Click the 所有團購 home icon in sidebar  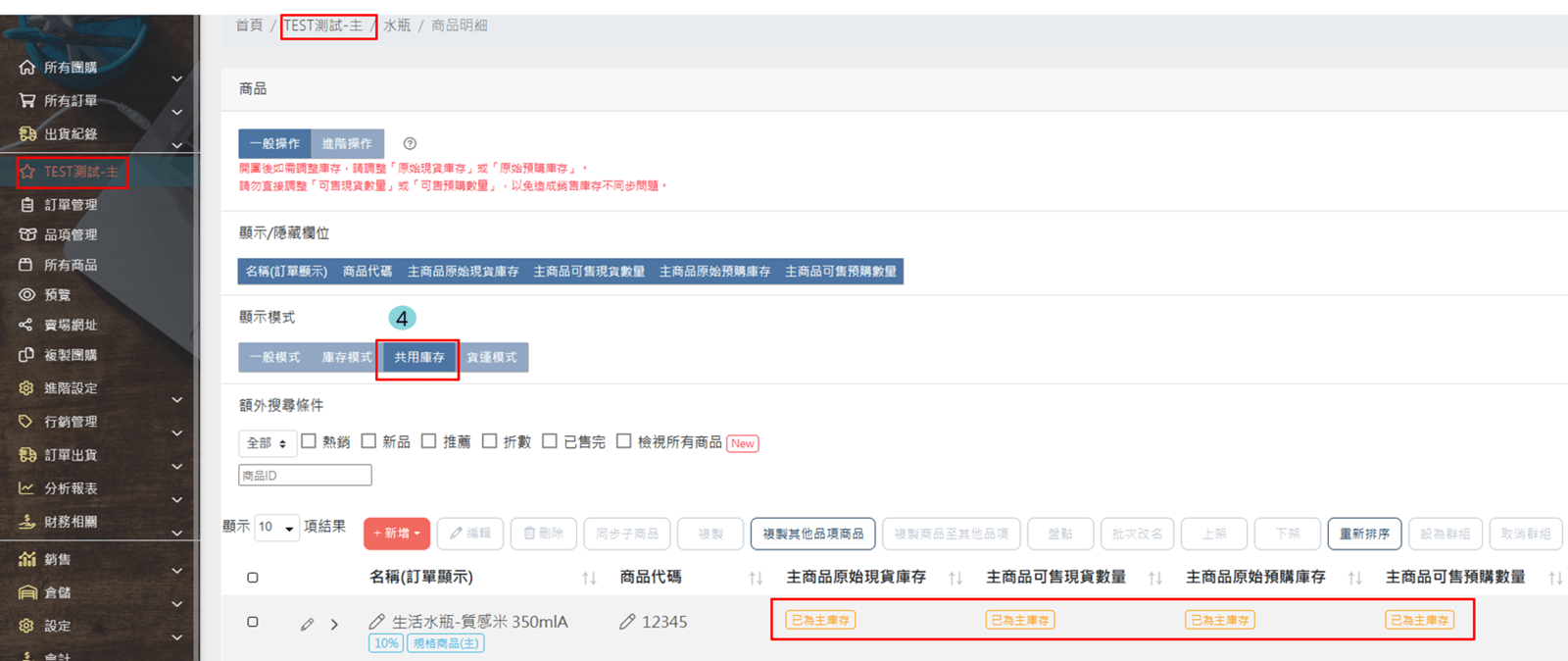click(27, 68)
